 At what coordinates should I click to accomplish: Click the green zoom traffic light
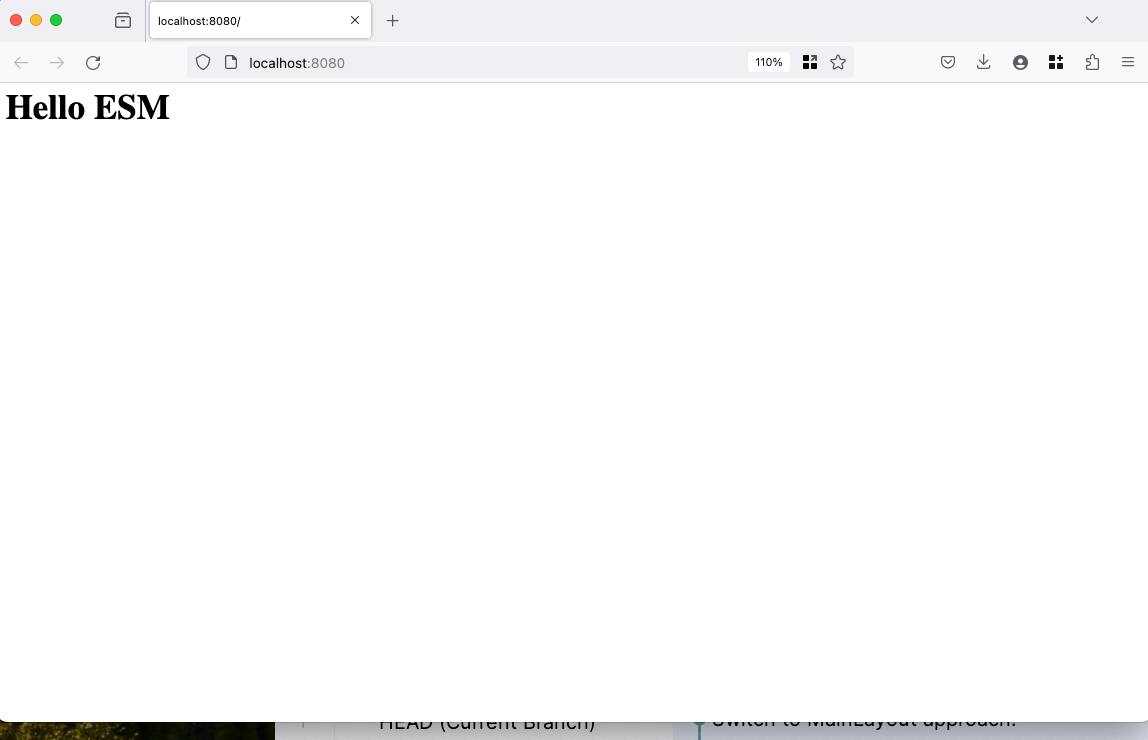57,19
